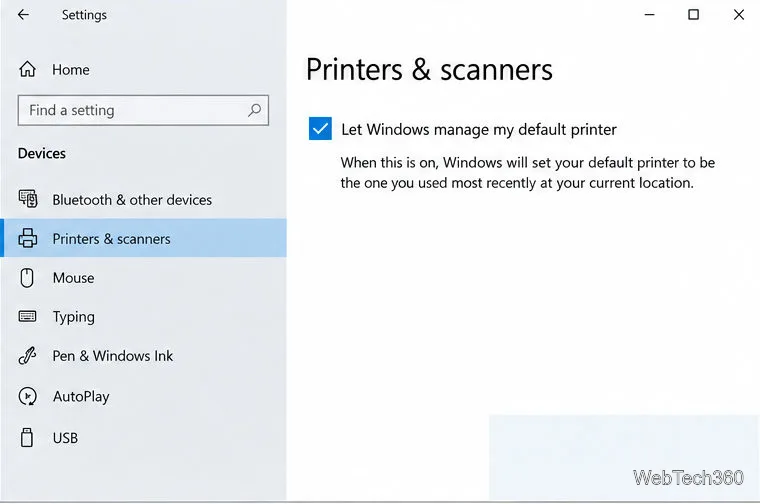Close the Settings window
760x504 pixels.
739,15
